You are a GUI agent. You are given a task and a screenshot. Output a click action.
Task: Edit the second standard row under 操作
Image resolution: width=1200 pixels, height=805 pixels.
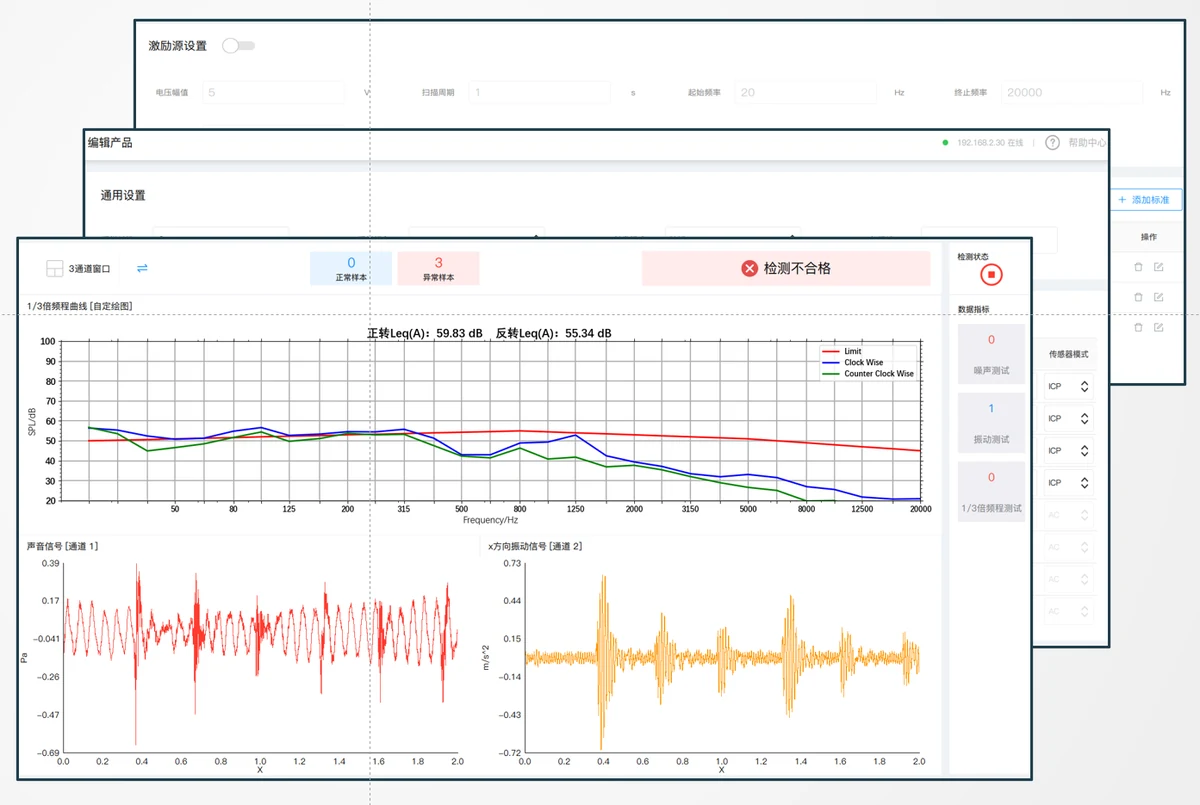[x=1158, y=297]
